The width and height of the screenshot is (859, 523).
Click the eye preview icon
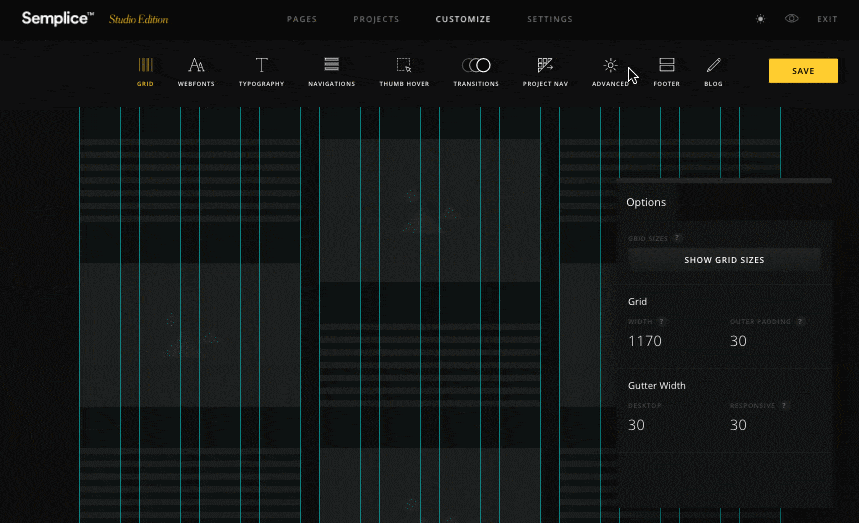(x=792, y=19)
